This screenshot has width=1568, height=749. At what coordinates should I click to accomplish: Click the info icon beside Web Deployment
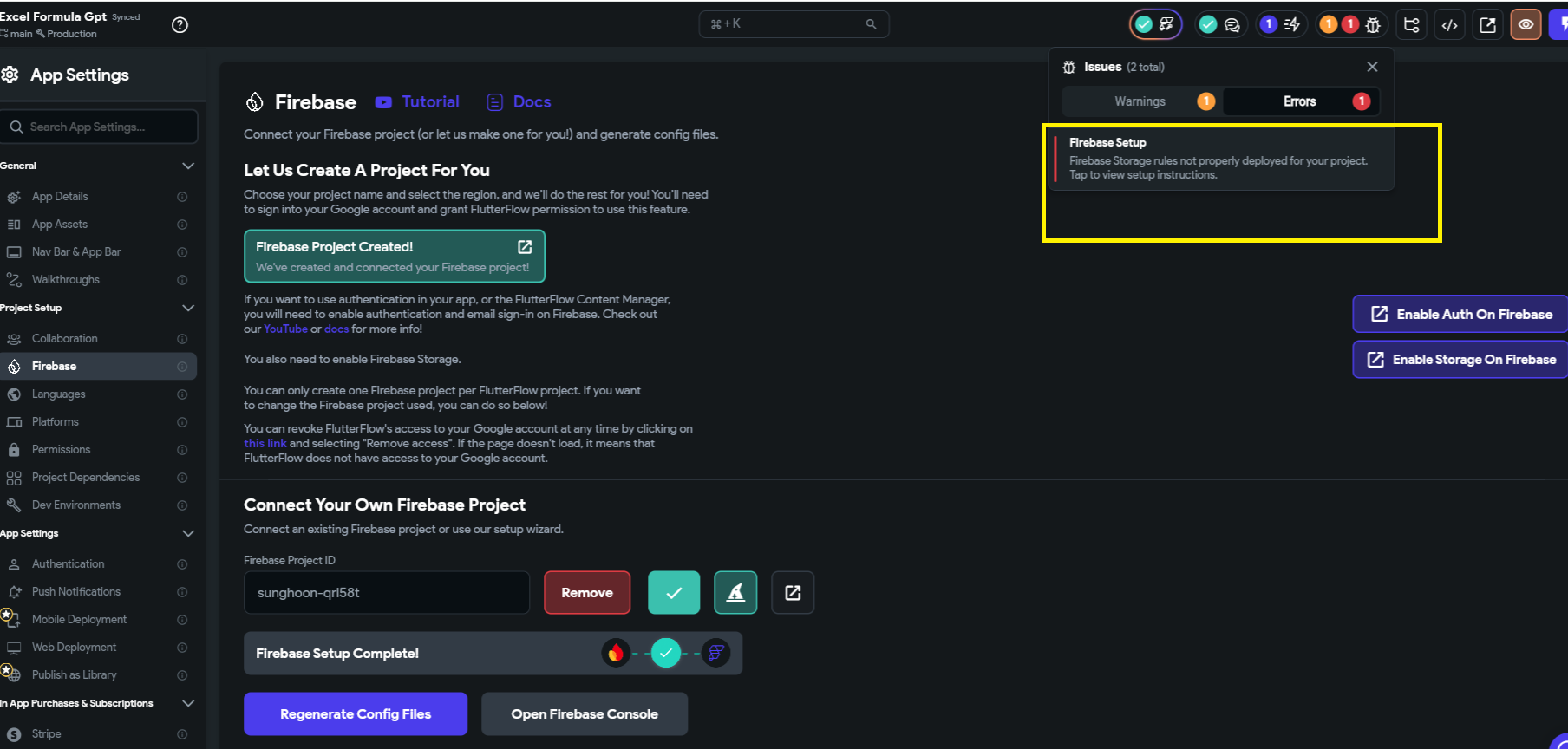(182, 648)
